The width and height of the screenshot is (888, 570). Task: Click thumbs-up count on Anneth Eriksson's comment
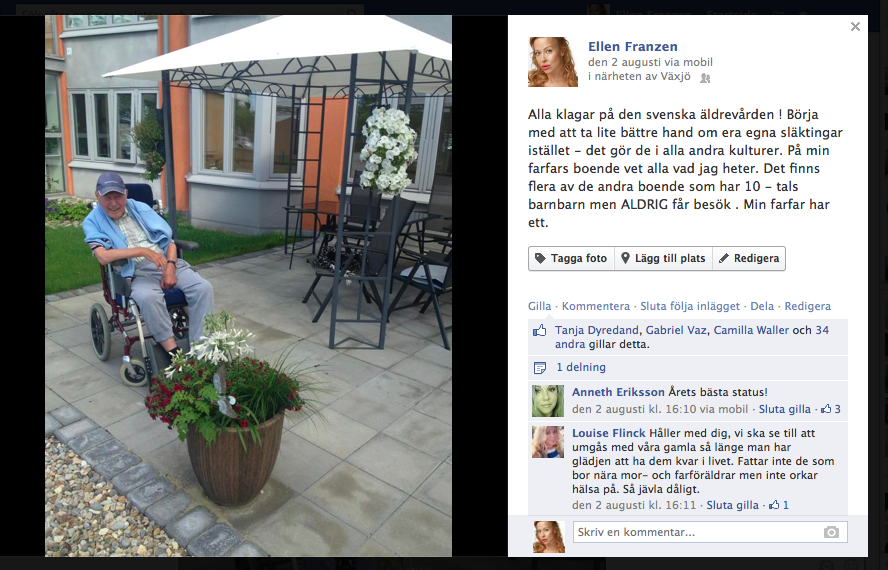click(x=831, y=409)
